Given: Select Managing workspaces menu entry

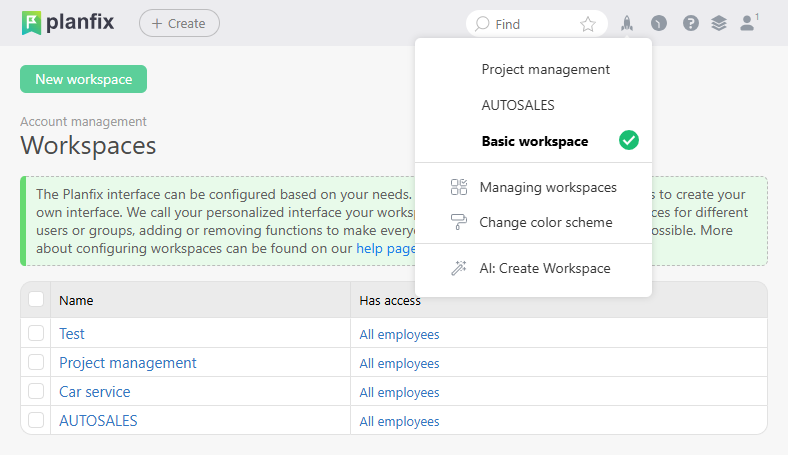Looking at the screenshot, I should (547, 187).
